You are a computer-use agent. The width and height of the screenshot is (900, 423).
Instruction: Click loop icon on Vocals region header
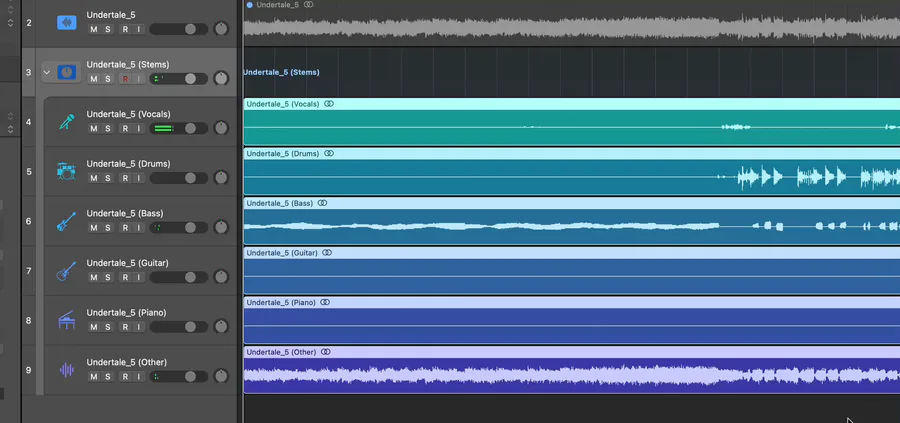click(x=329, y=104)
